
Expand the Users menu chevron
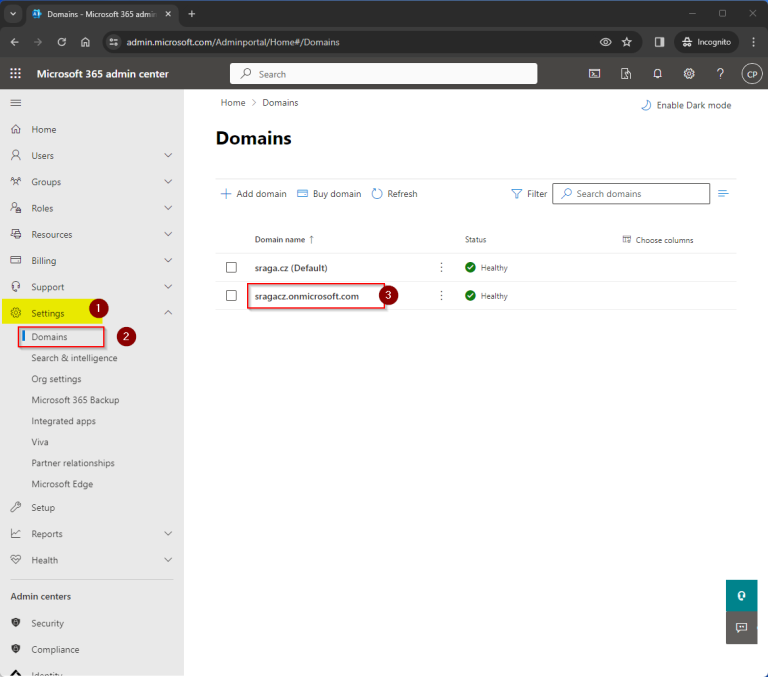pyautogui.click(x=168, y=155)
